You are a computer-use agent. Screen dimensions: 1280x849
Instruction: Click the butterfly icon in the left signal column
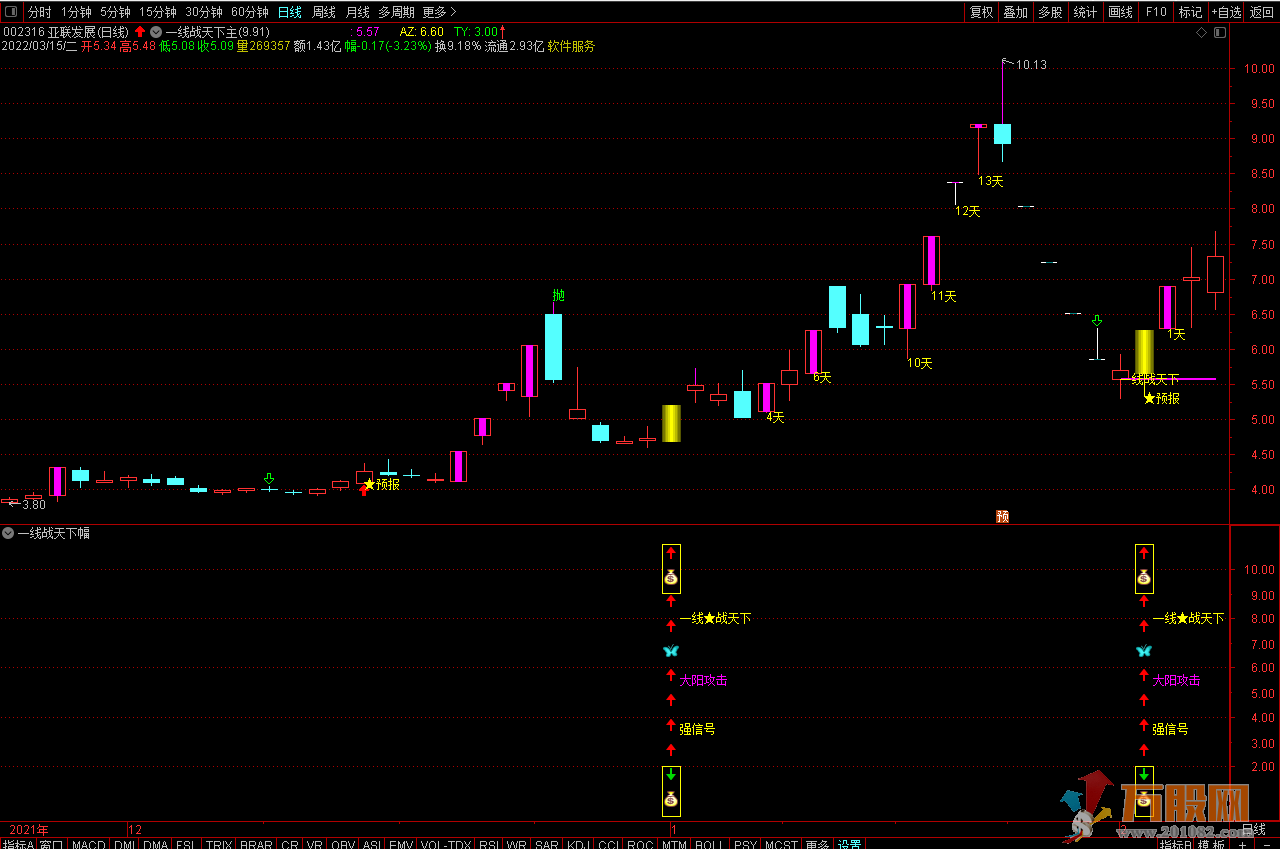(x=670, y=651)
